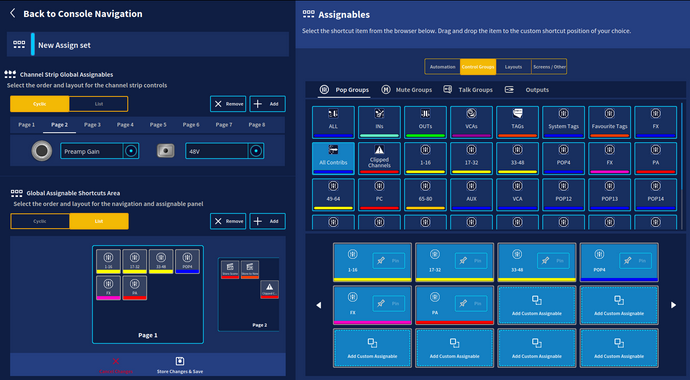Select the Page 2 shortcut layout thumbnail

click(x=249, y=294)
